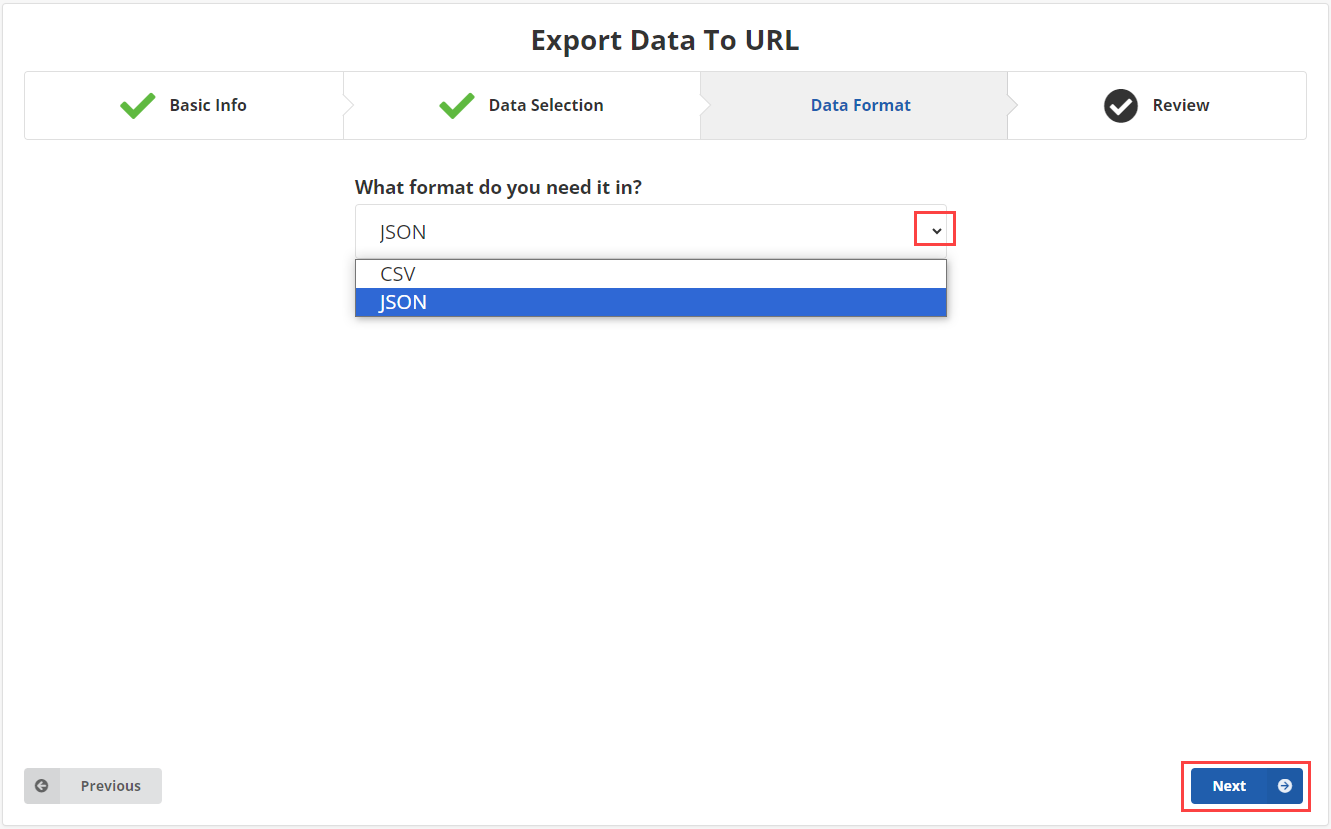The image size is (1331, 829).
Task: Click the right arrow icon on Next
Action: (x=1285, y=786)
